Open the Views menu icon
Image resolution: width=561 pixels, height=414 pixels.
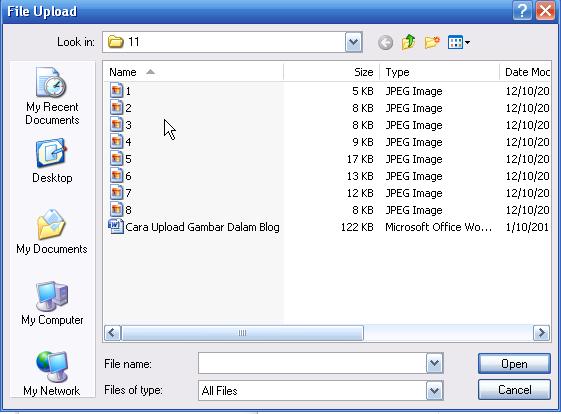click(x=459, y=43)
